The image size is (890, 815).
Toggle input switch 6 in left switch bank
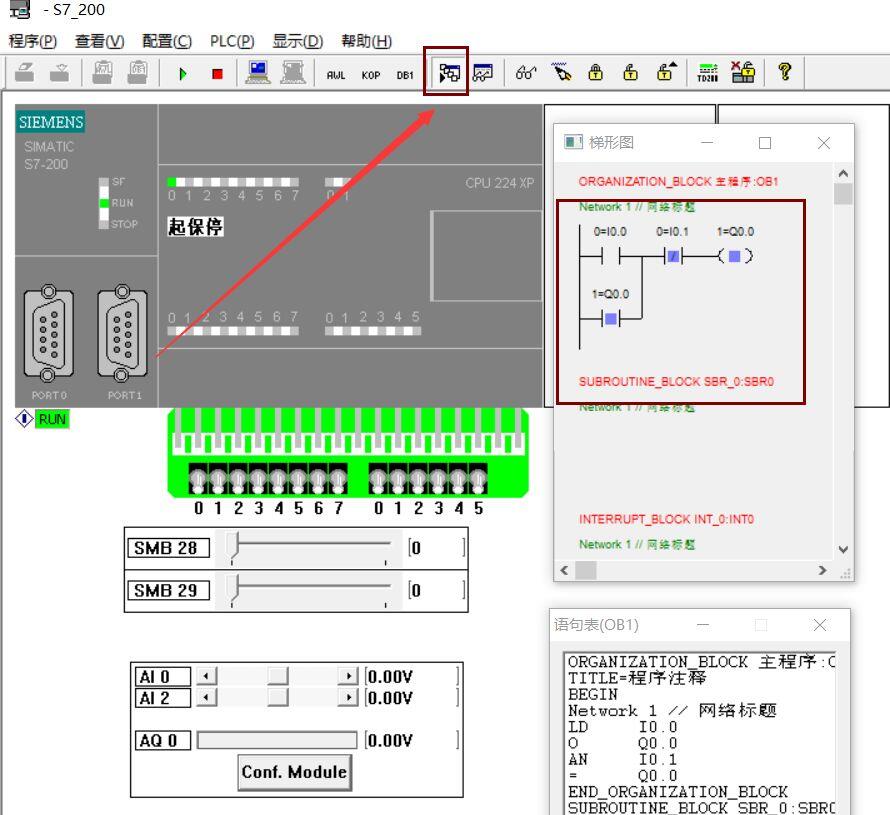[318, 480]
